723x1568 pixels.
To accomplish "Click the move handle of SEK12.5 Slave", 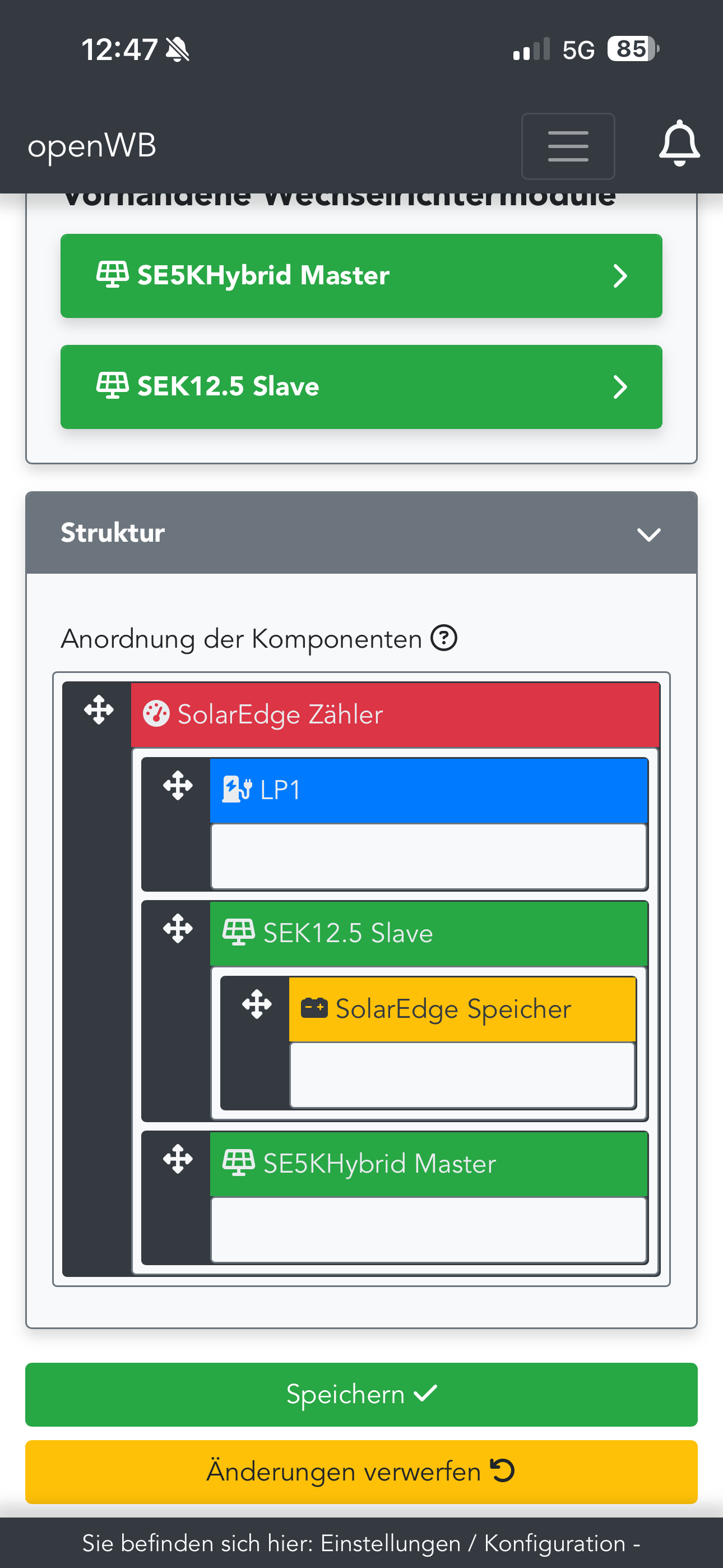I will (178, 929).
